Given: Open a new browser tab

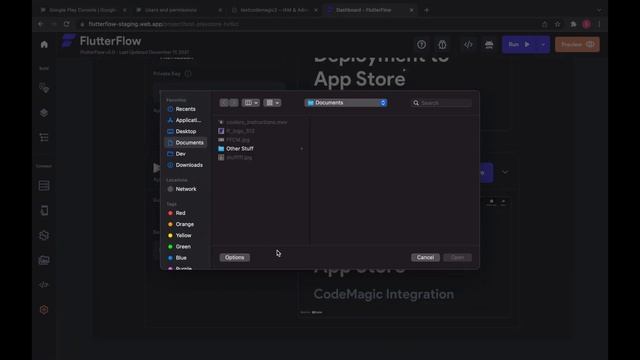Looking at the screenshot, I should pos(427,10).
